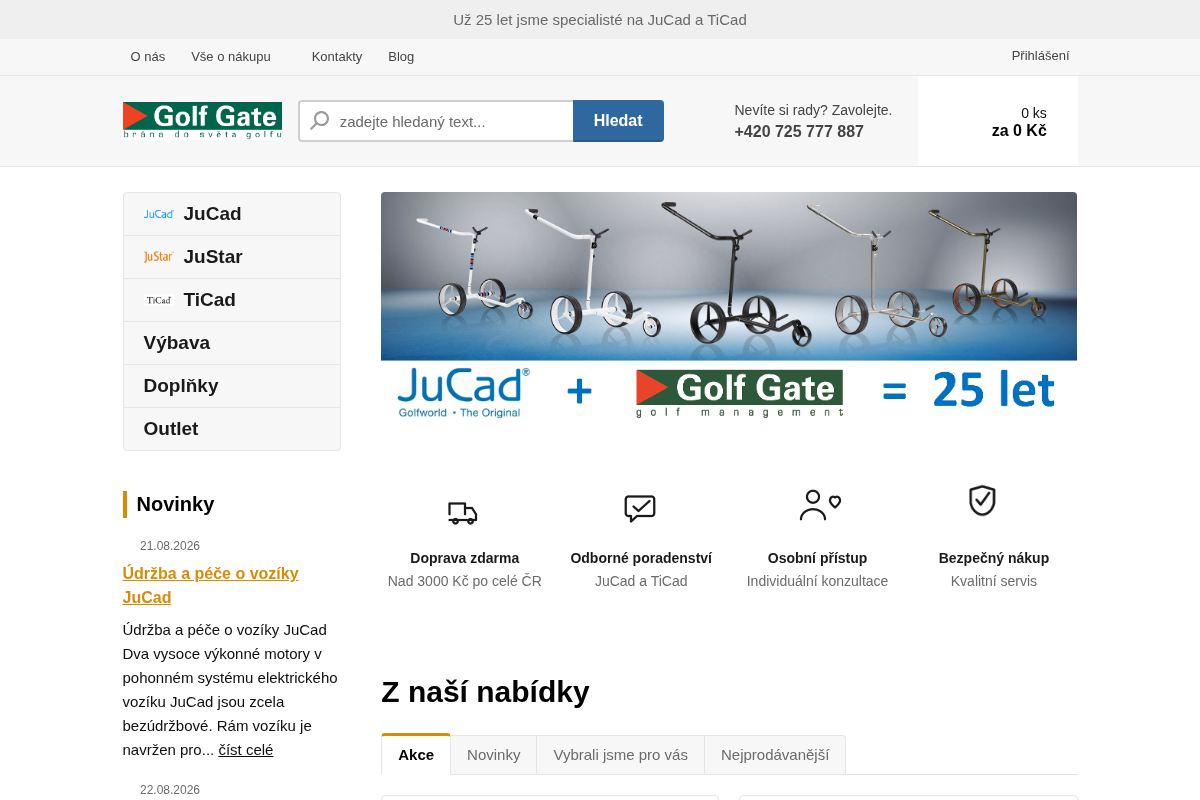Image resolution: width=1200 pixels, height=800 pixels.
Task: Click číst celé link
Action: point(246,750)
